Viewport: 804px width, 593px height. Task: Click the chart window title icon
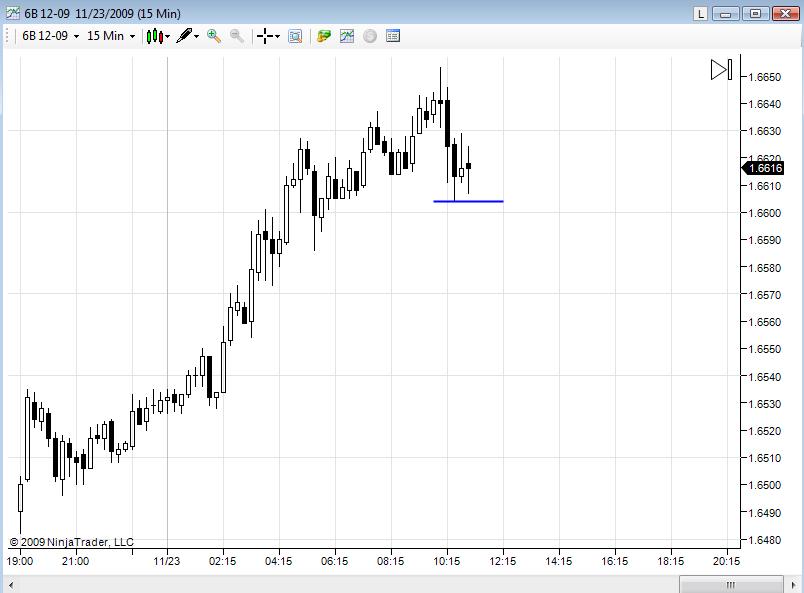13,13
